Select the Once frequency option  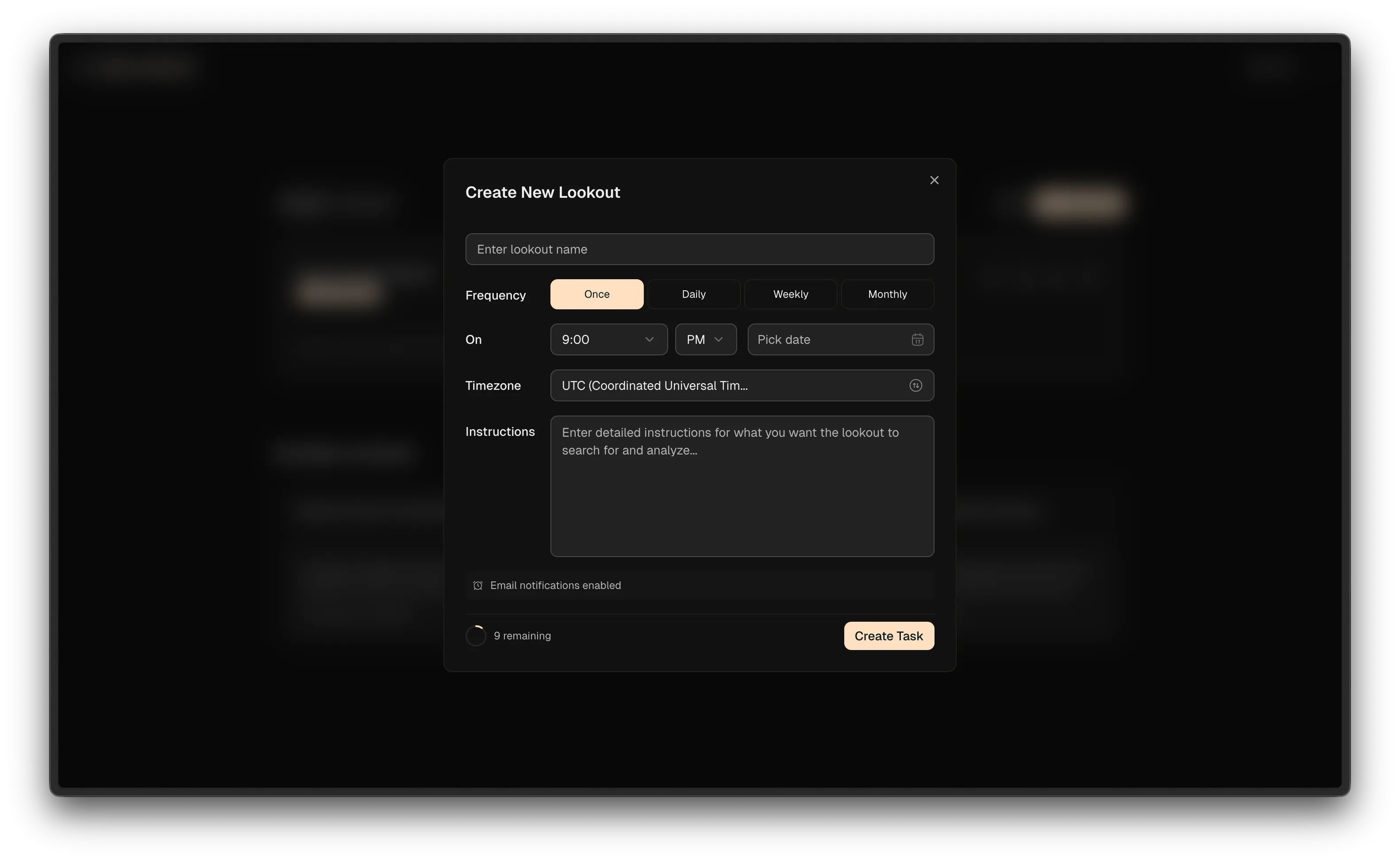[596, 294]
